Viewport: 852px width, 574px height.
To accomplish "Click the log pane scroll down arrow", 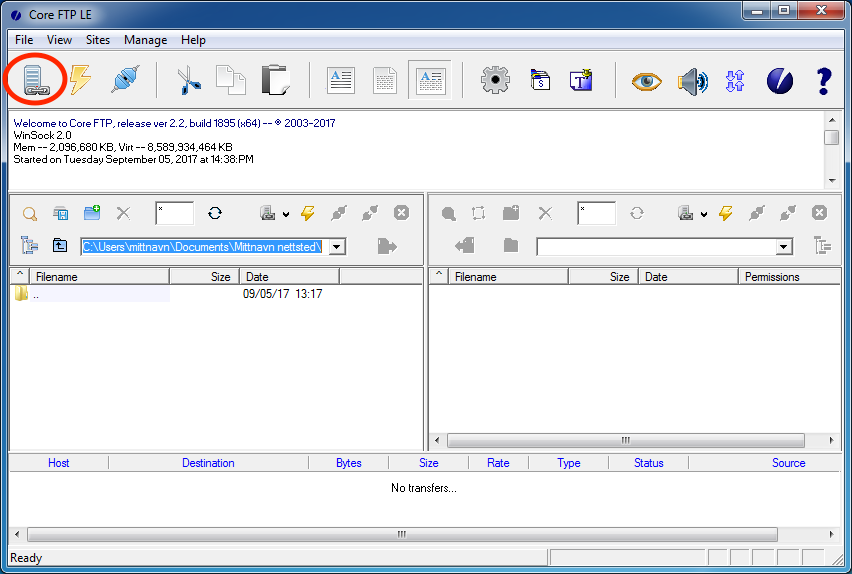I will coord(832,180).
